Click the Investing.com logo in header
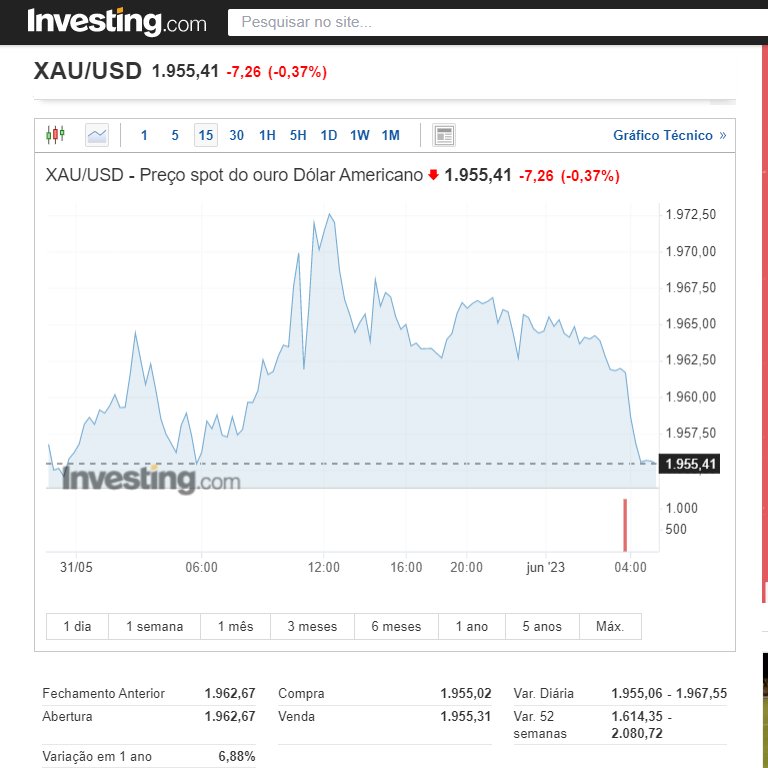 tap(117, 22)
